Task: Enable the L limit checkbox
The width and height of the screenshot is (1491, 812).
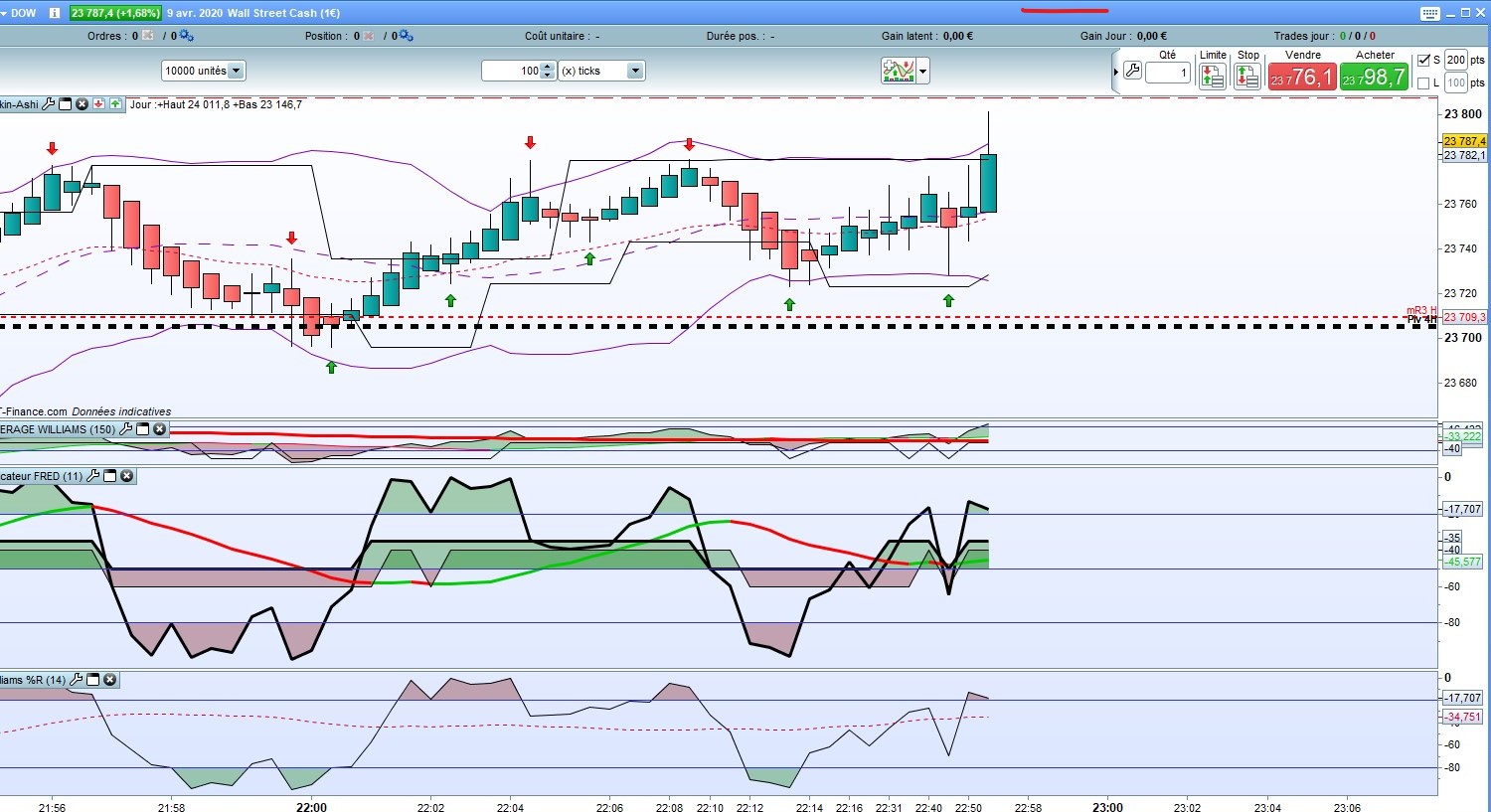Action: [1423, 82]
